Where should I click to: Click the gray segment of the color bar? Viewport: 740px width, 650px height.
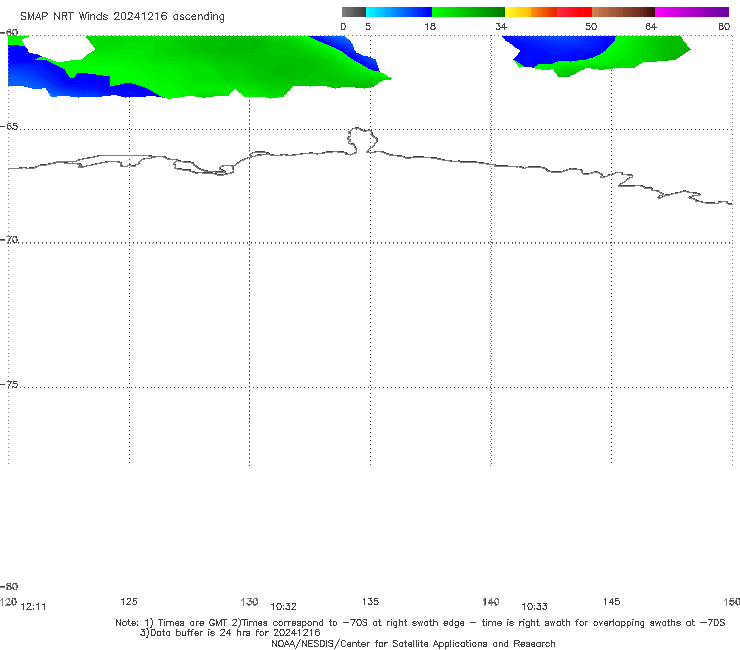(353, 12)
